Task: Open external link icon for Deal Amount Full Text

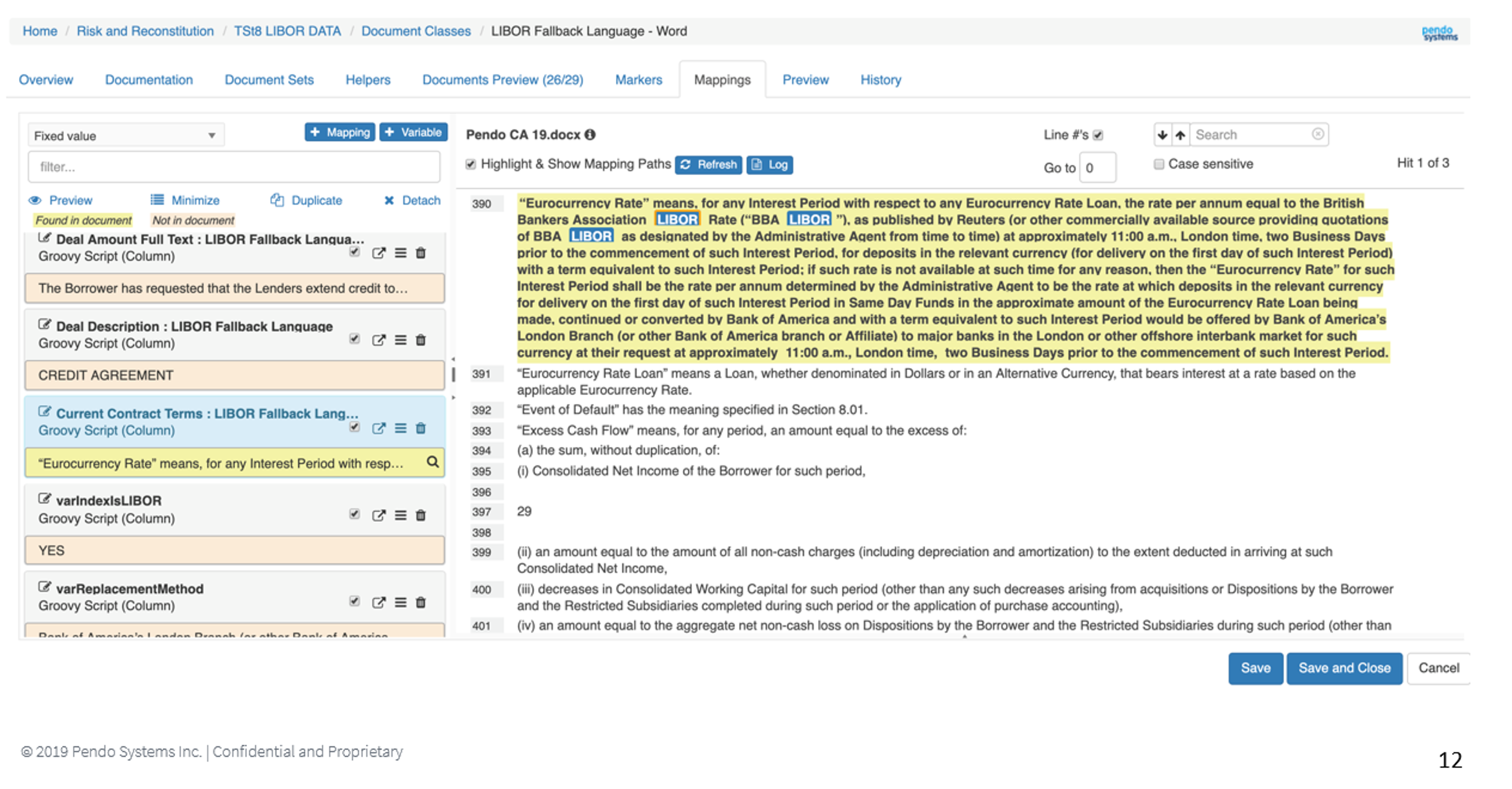Action: [378, 253]
